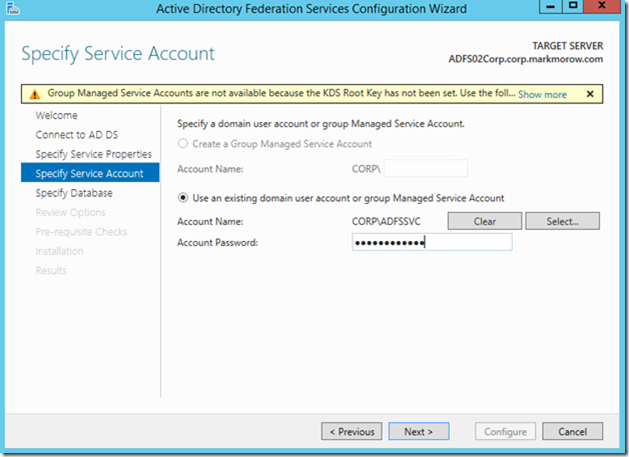Viewport: 629px width, 457px height.
Task: Select the Specify Service Account step
Action: point(90,173)
